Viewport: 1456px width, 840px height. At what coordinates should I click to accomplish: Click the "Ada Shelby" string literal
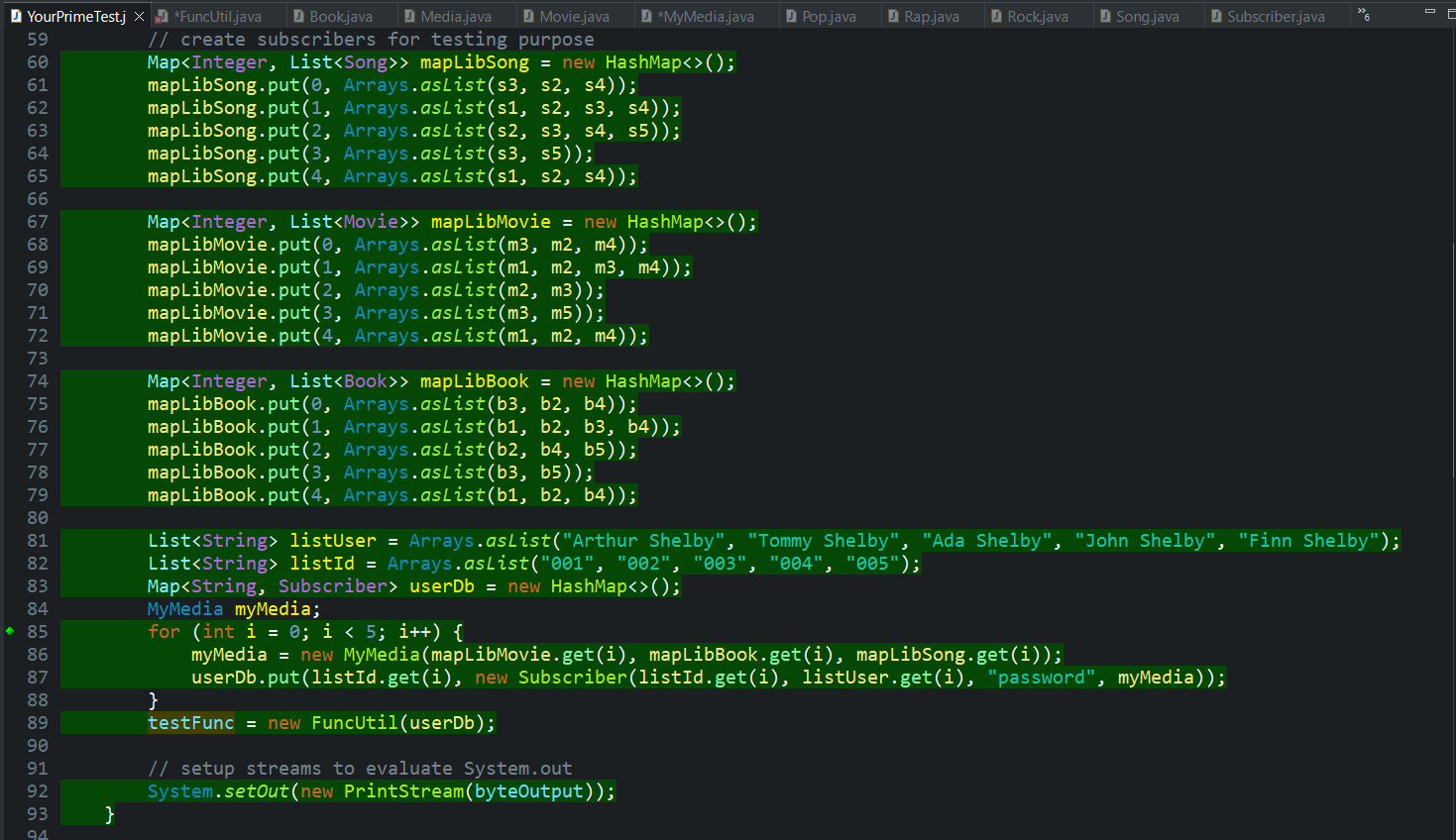pos(987,541)
